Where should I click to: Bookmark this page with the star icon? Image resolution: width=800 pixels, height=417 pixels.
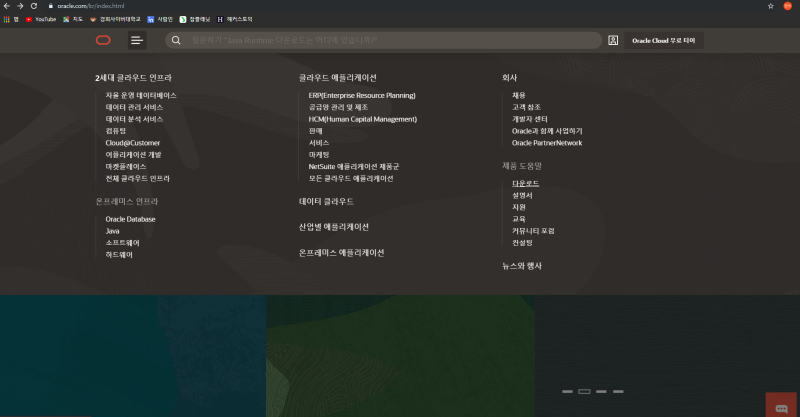click(770, 6)
